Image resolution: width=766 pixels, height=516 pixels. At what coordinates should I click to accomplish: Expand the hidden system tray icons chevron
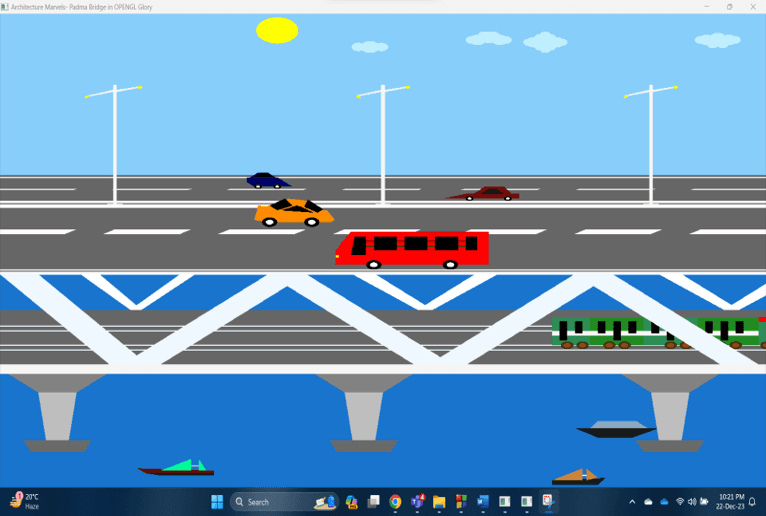point(632,502)
